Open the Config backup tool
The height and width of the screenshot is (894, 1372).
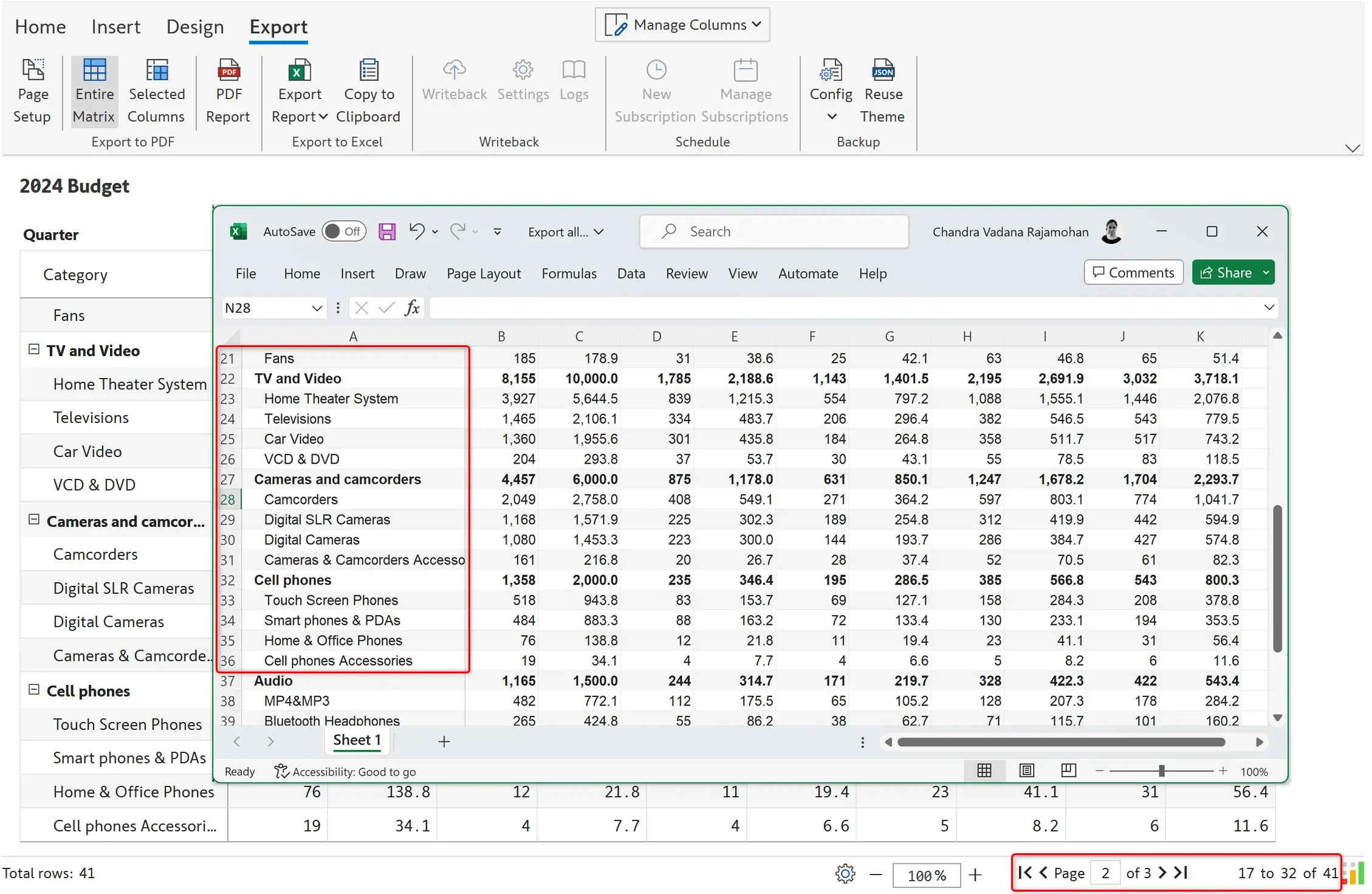(831, 79)
